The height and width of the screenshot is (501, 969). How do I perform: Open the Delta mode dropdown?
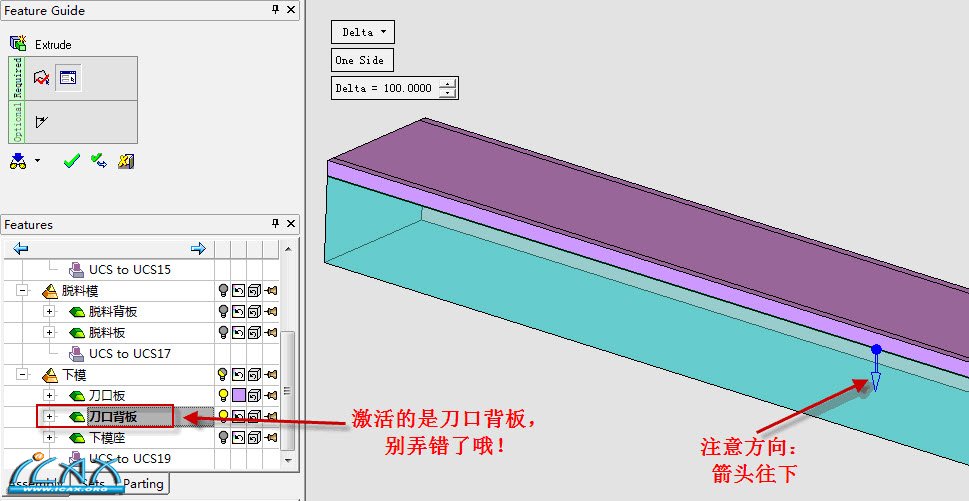pyautogui.click(x=363, y=32)
